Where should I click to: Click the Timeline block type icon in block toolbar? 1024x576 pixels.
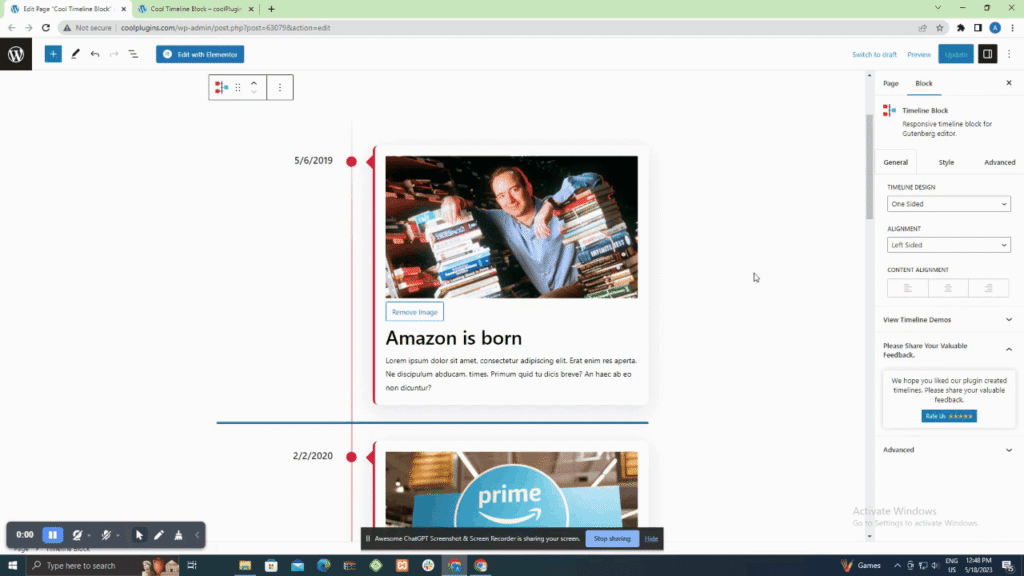click(x=220, y=88)
